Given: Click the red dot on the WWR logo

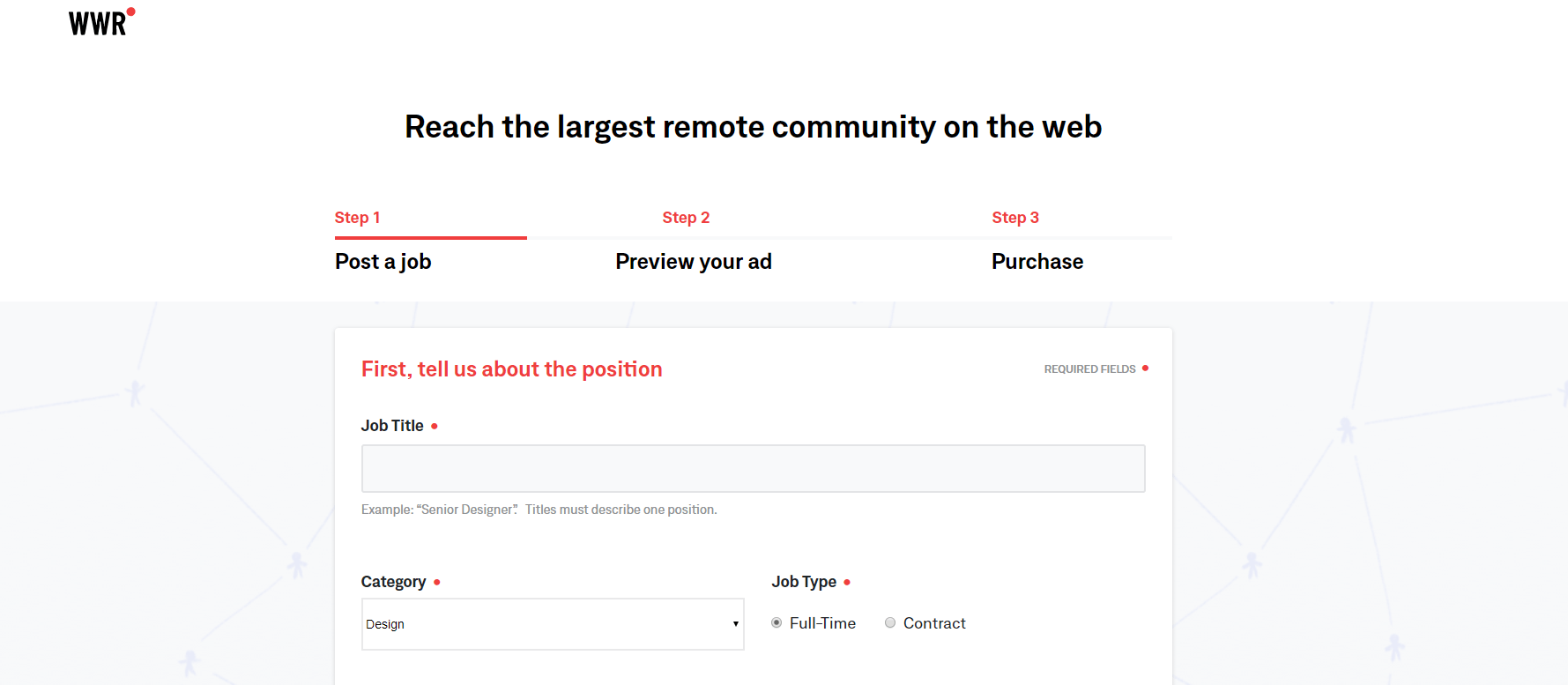Looking at the screenshot, I should click(131, 11).
